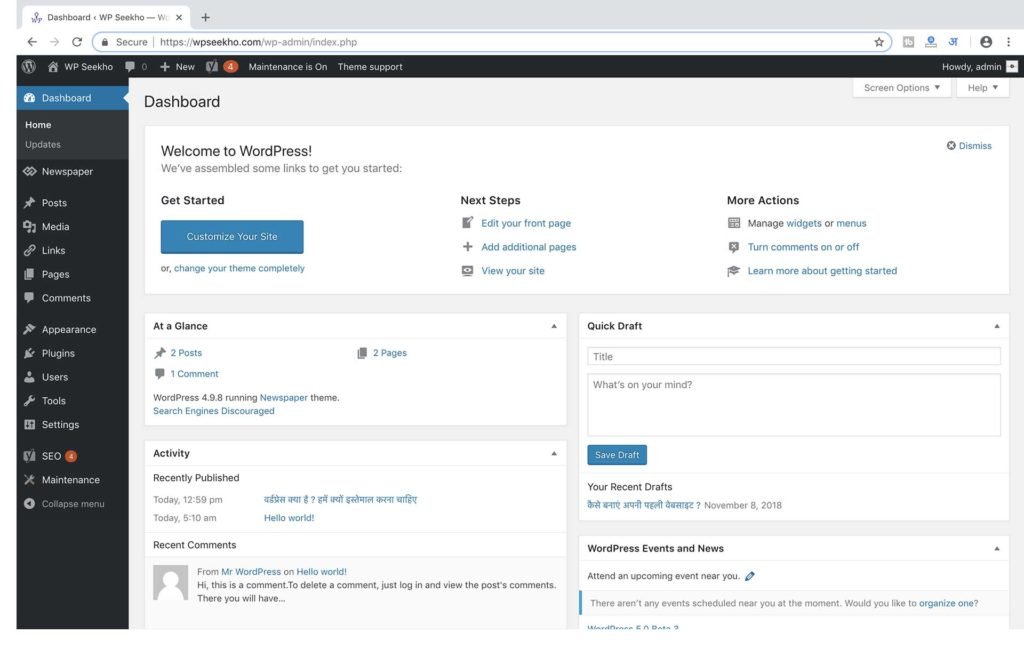The width and height of the screenshot is (1024, 649).
Task: Open the Chrome profile account icon
Action: tap(986, 42)
